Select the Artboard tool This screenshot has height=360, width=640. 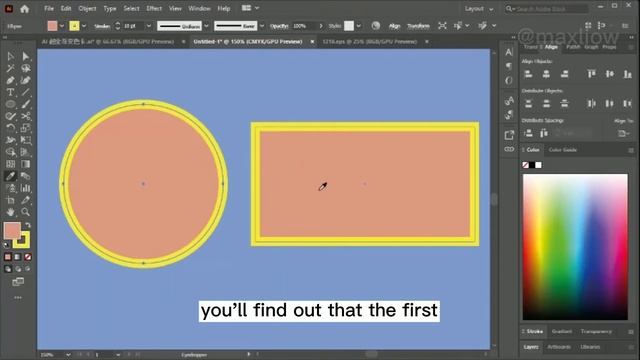[x=11, y=200]
